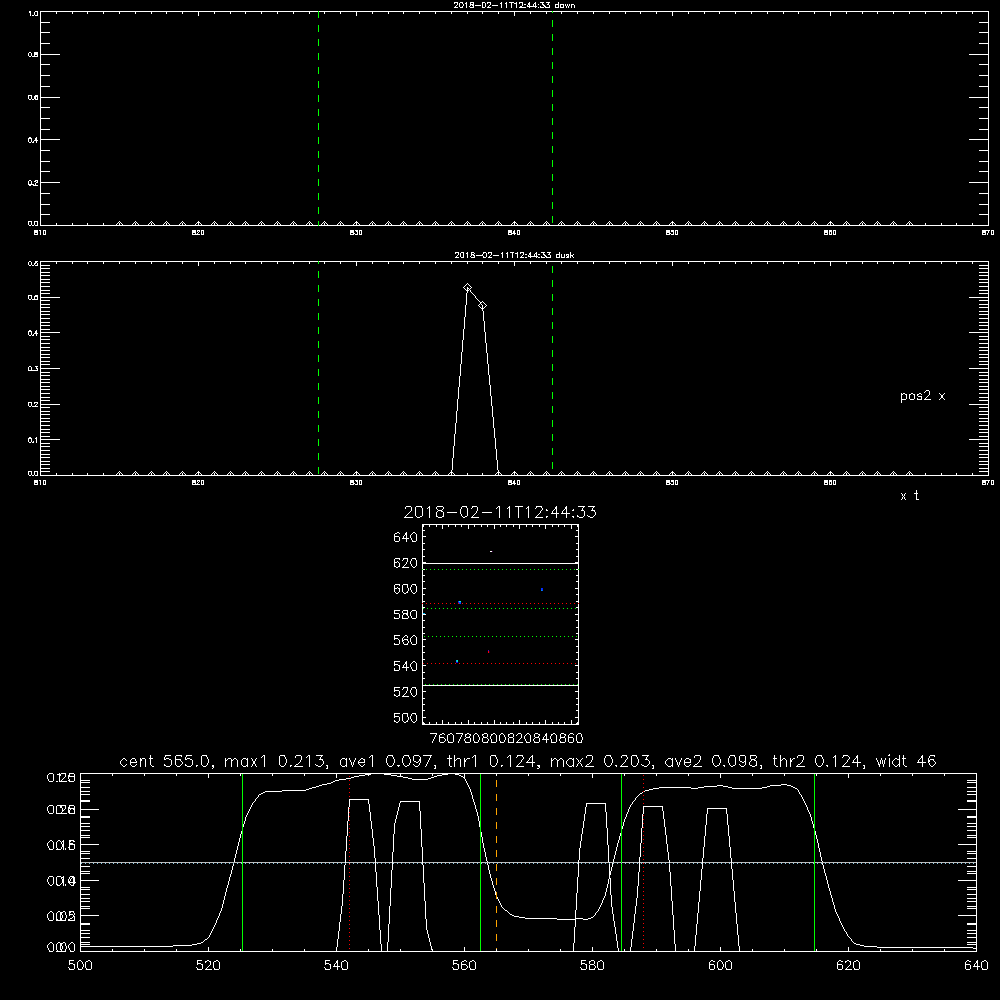Viewport: 1000px width, 1000px height.
Task: Select the orange dashed center line in the bottom plot
Action: 496,861
